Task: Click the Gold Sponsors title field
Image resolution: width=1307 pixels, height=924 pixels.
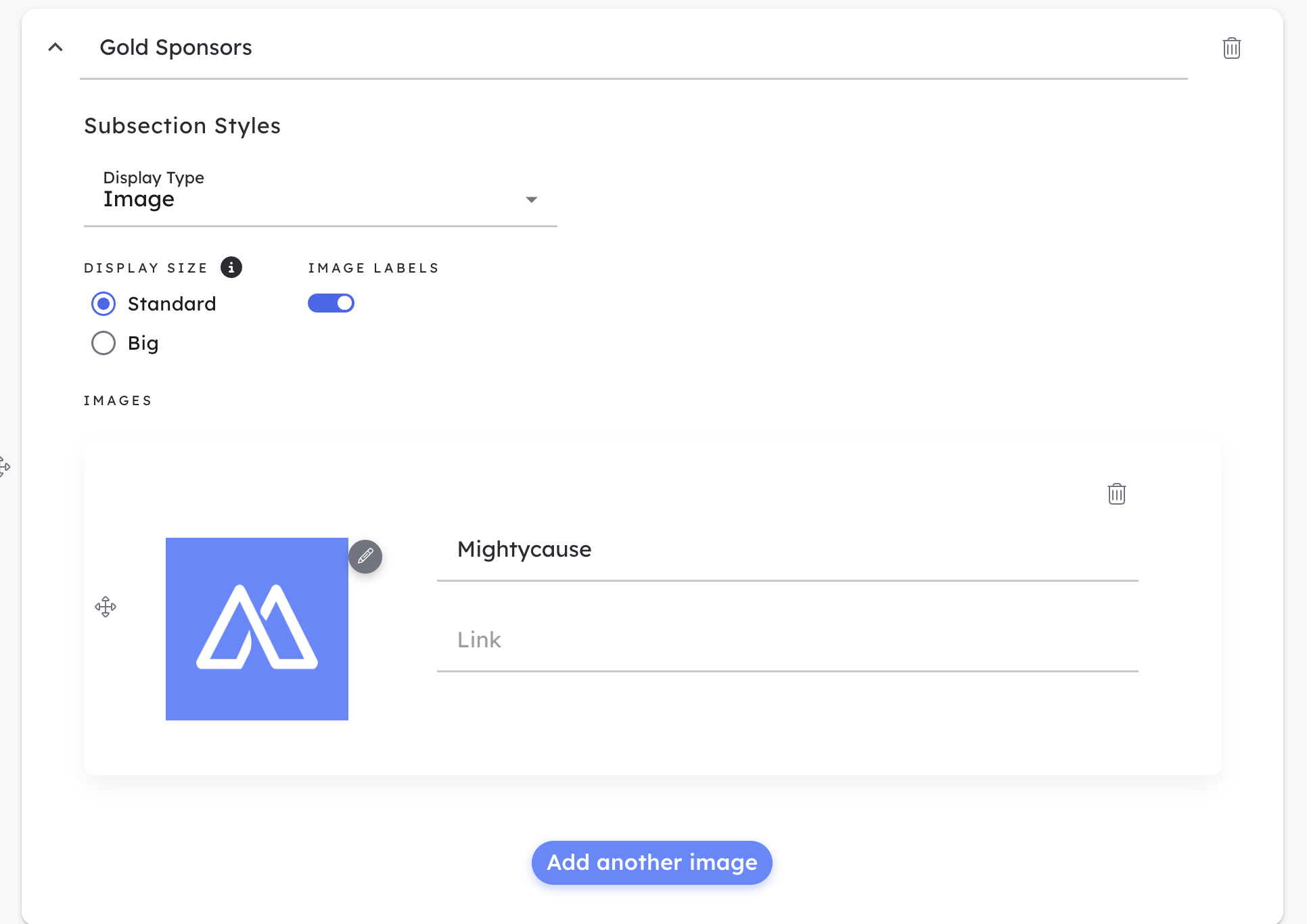Action: pos(633,47)
